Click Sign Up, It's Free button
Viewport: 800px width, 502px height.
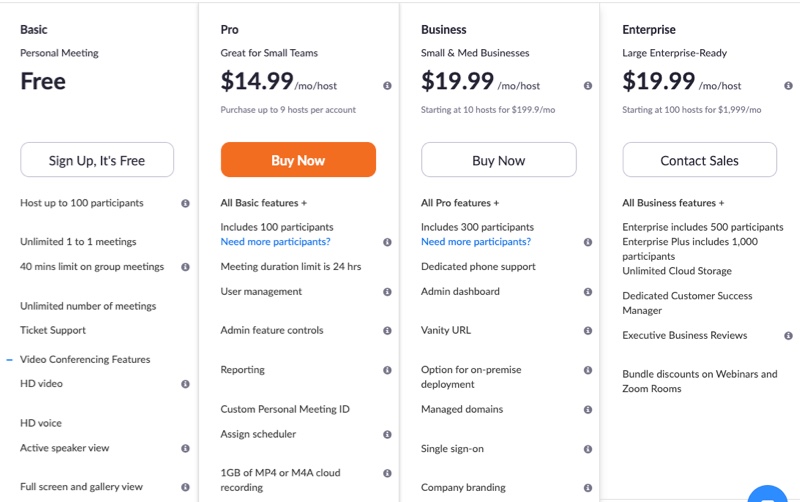(97, 160)
